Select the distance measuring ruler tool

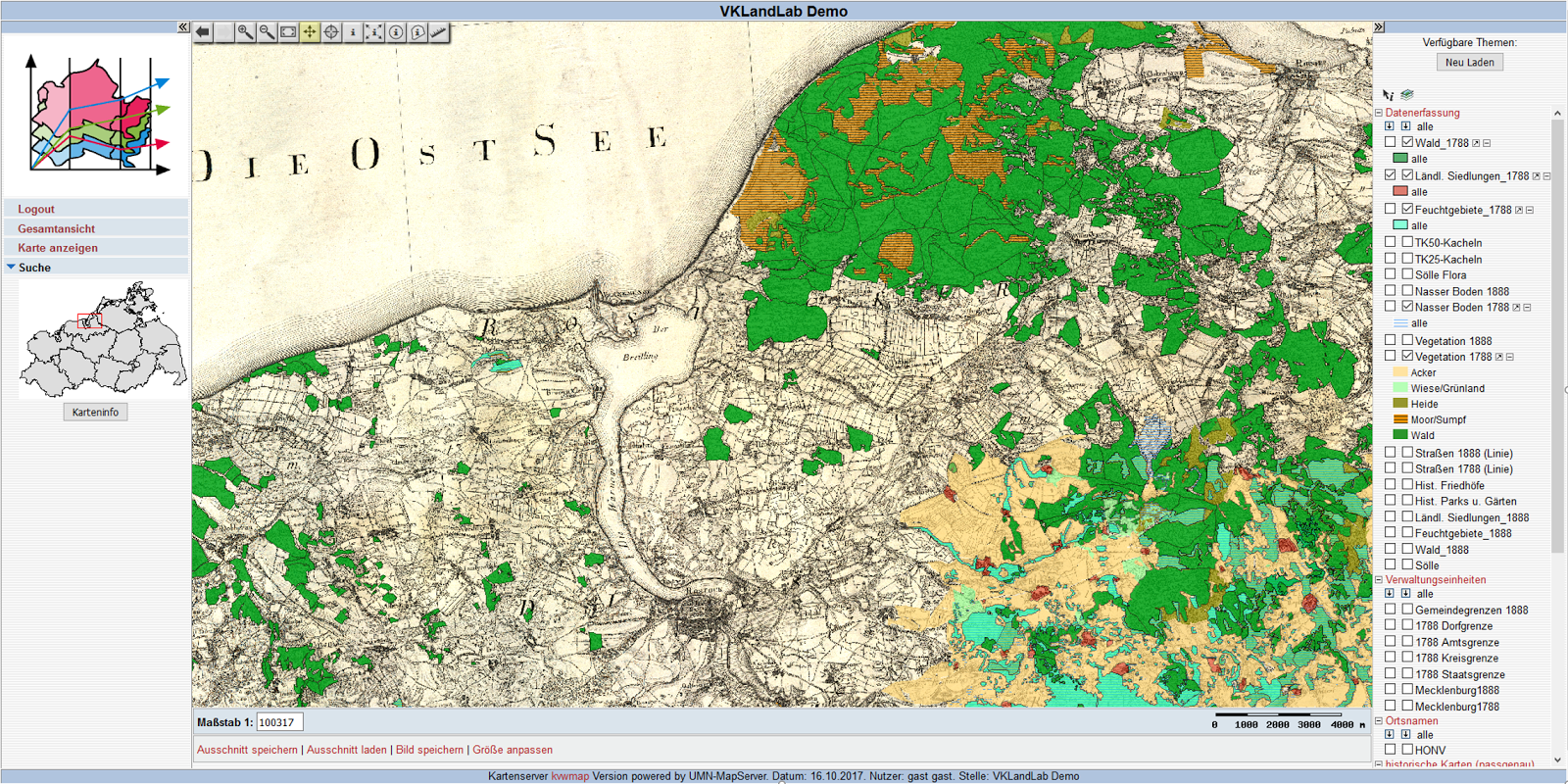click(x=439, y=32)
